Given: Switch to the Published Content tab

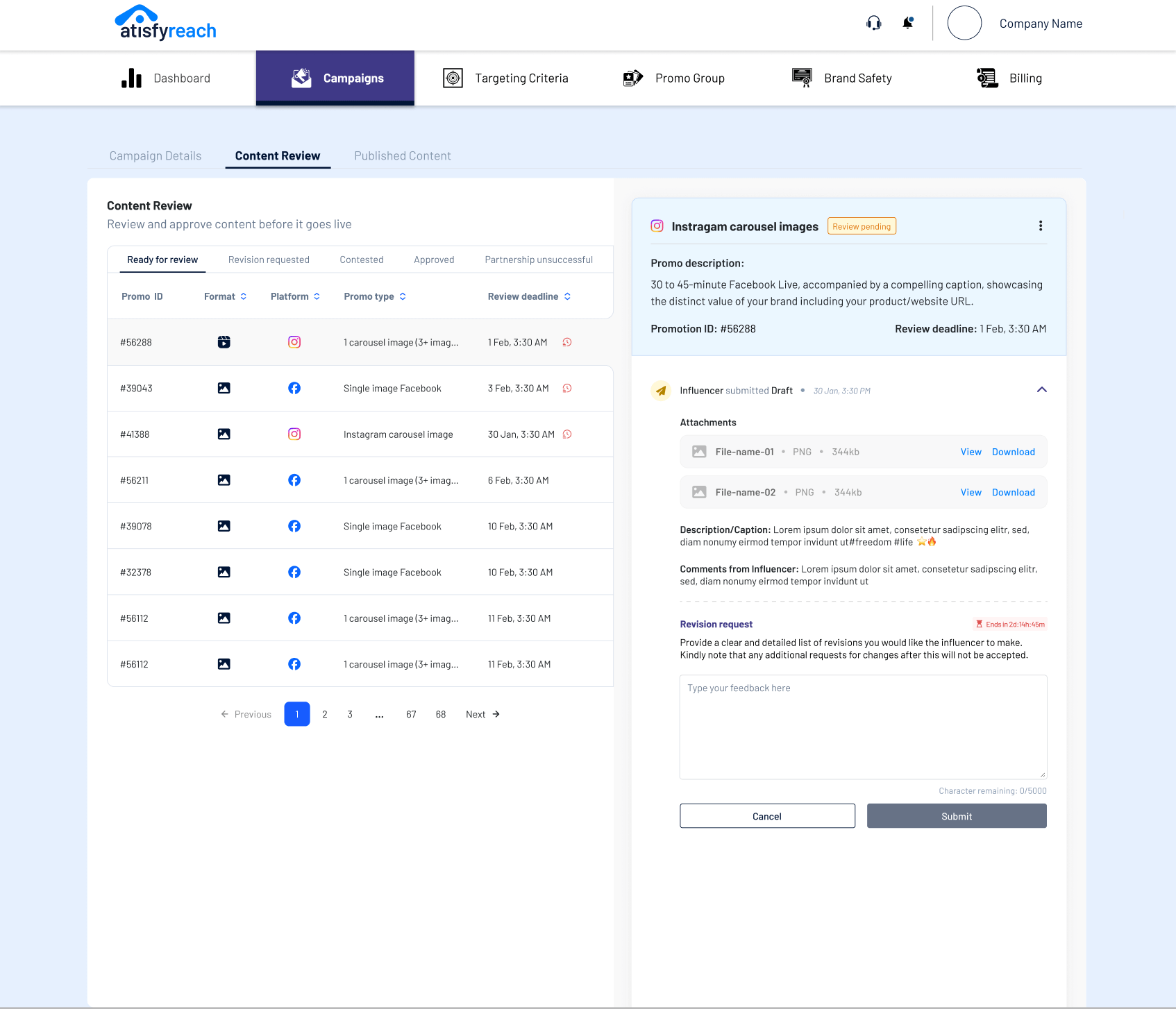Looking at the screenshot, I should (x=402, y=156).
